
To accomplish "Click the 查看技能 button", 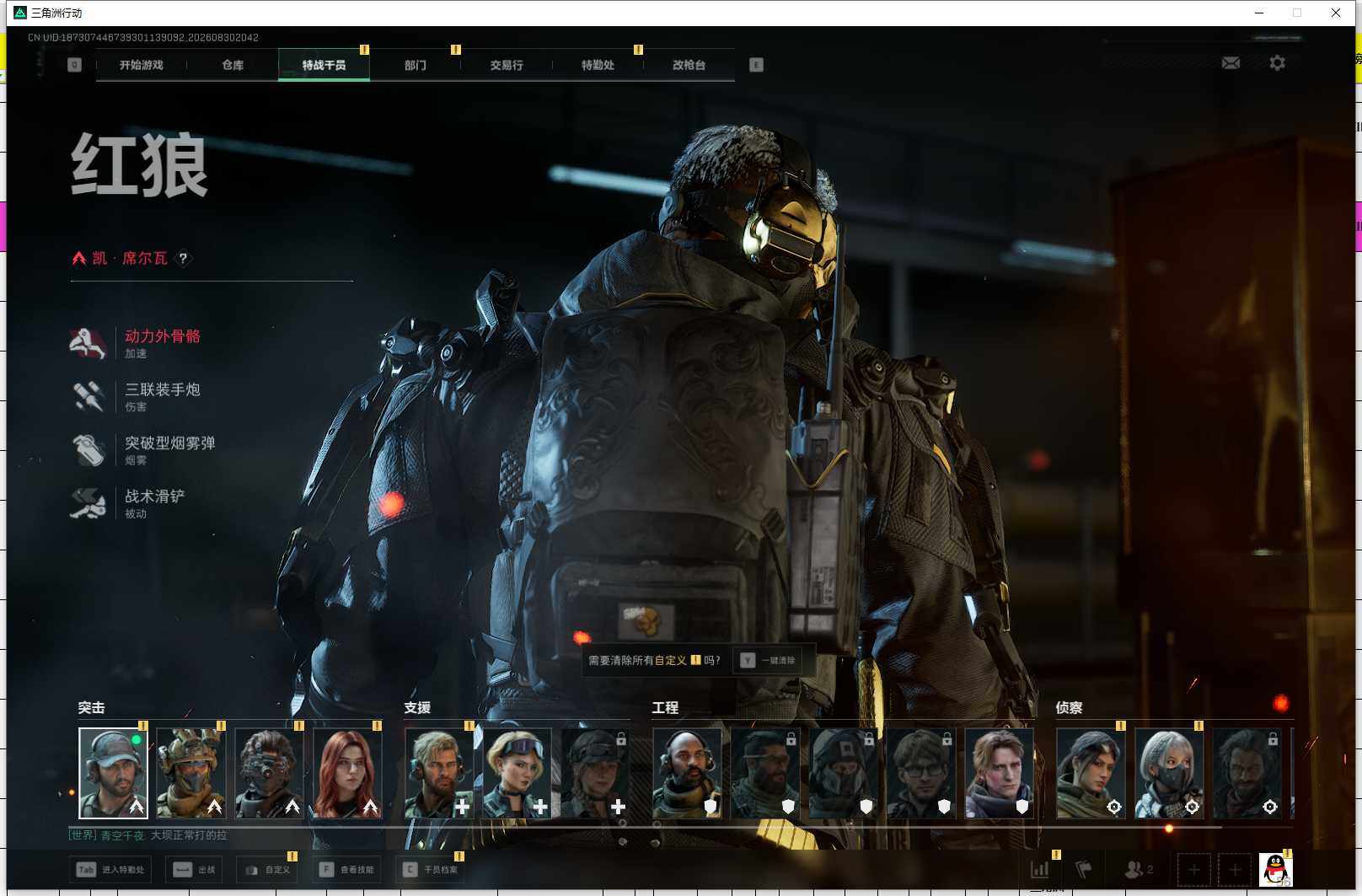I will [346, 869].
